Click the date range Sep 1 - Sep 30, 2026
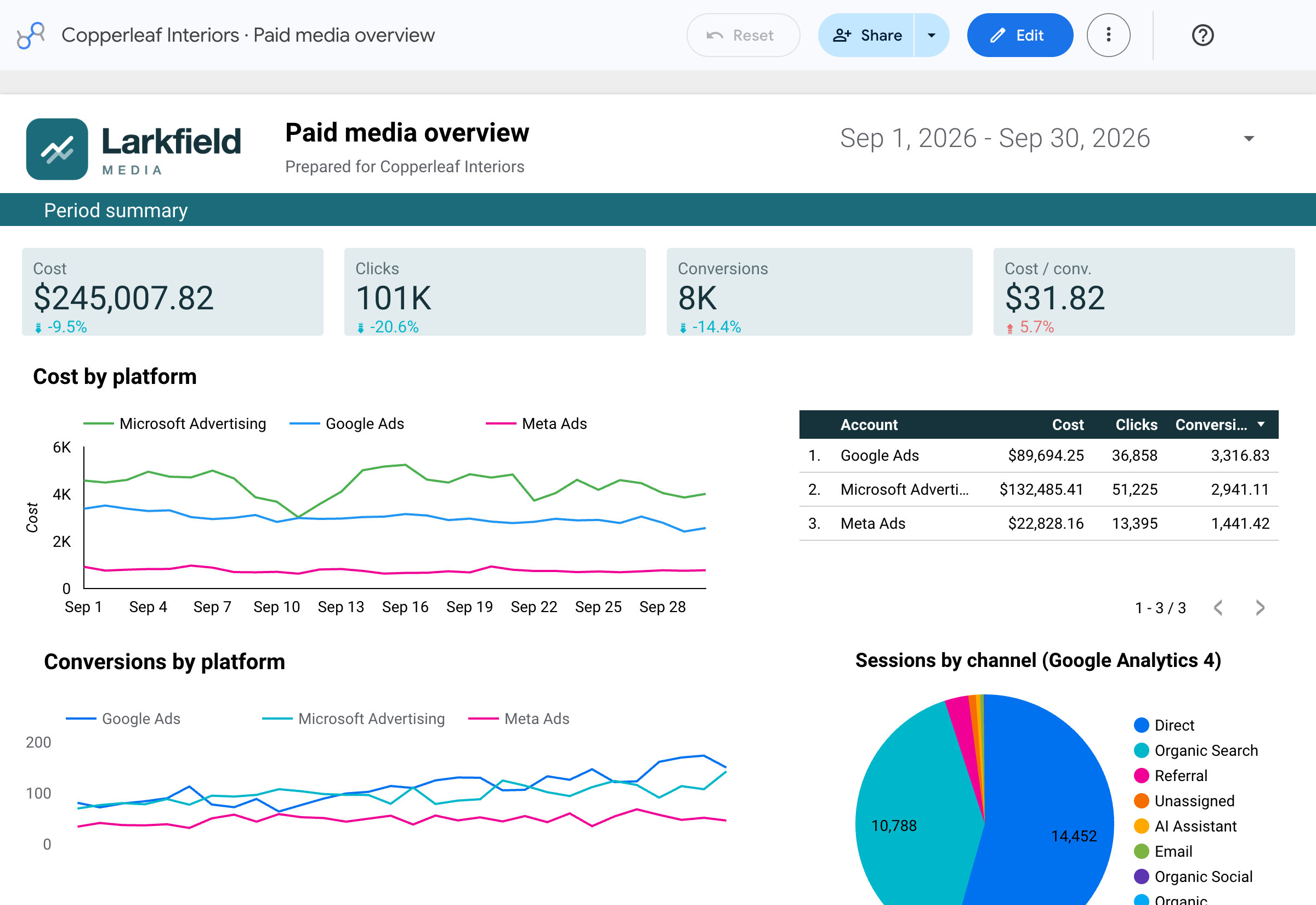 [x=995, y=138]
